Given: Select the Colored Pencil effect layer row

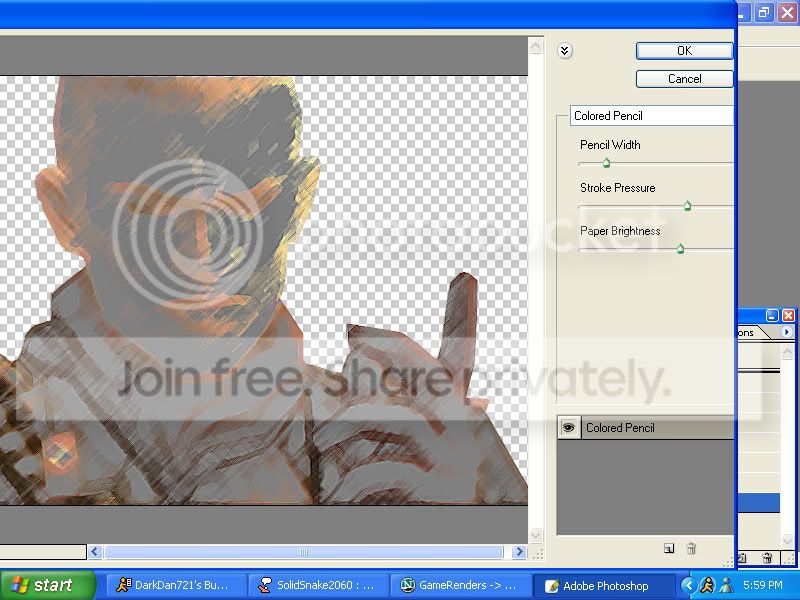Looking at the screenshot, I should tap(645, 428).
